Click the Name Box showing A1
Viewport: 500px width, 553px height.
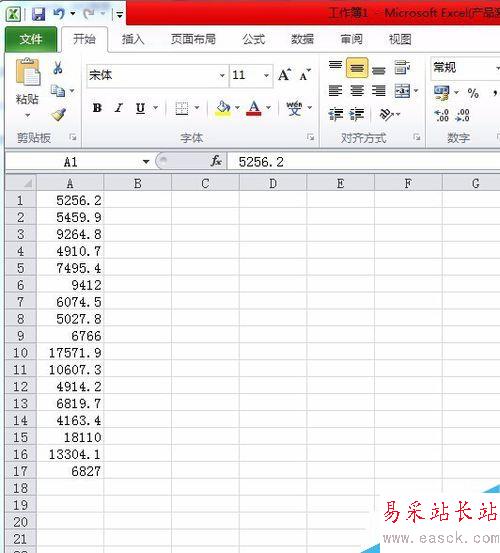point(73,162)
